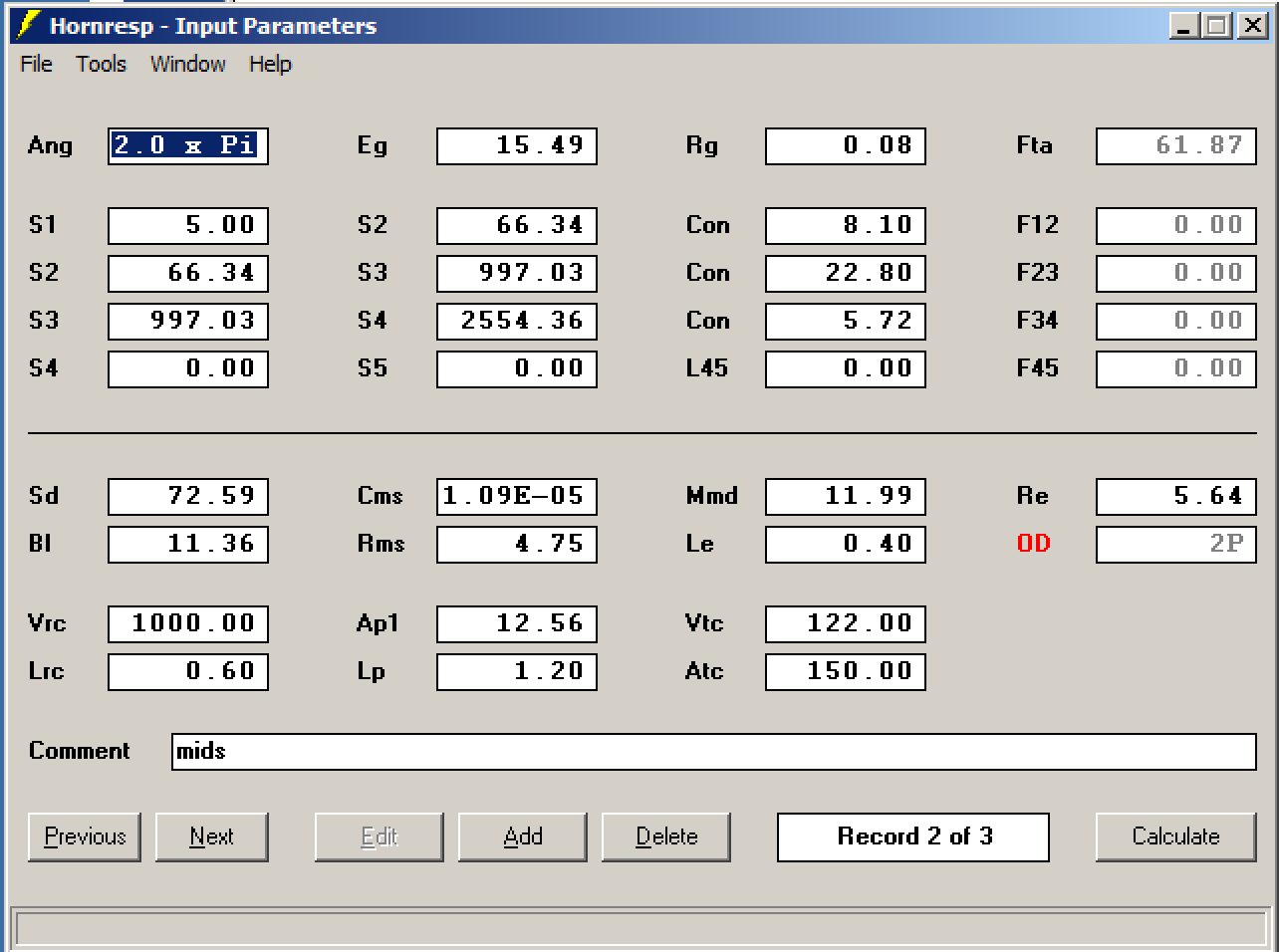1279x952 pixels.
Task: Click the S1 field with 5.00
Action: pyautogui.click(x=188, y=225)
